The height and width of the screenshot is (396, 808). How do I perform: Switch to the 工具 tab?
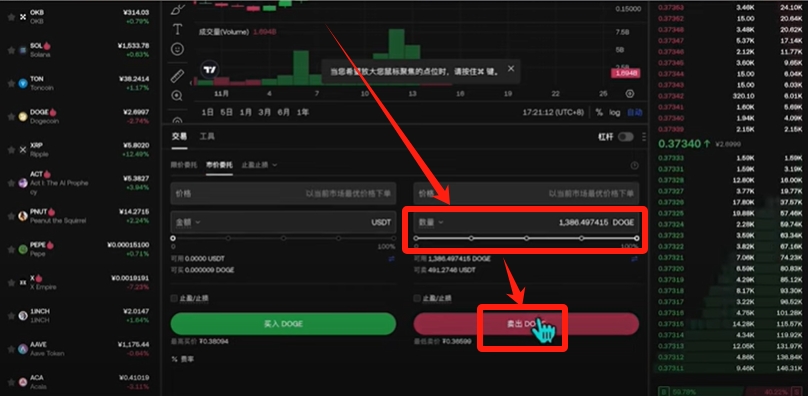(207, 137)
